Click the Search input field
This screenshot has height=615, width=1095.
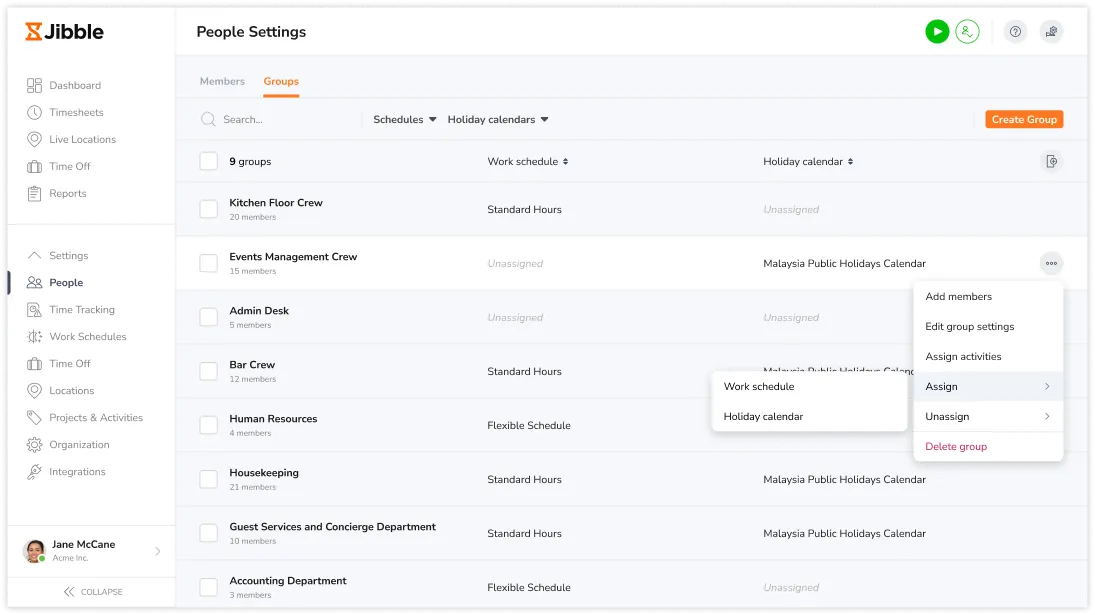point(280,120)
